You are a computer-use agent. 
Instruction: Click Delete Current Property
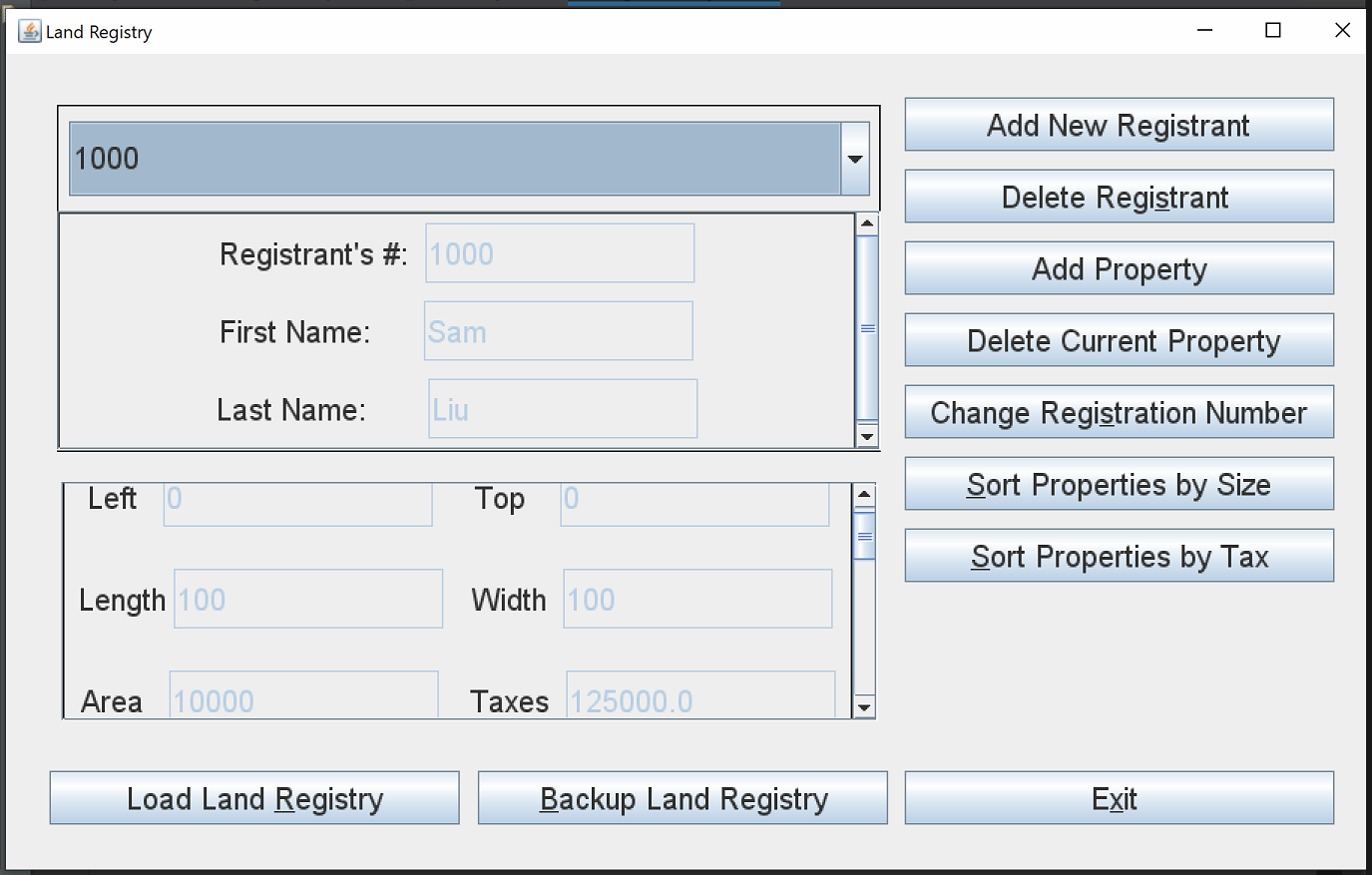(x=1118, y=340)
